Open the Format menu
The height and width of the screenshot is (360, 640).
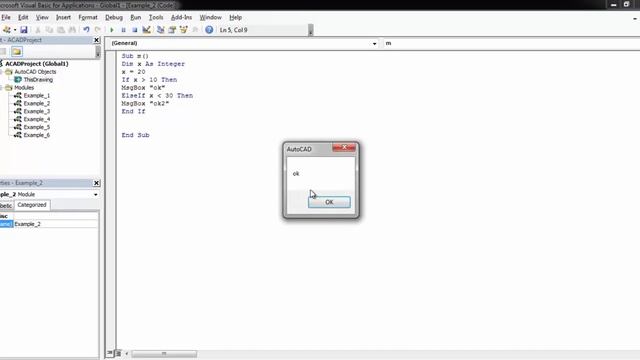88,18
